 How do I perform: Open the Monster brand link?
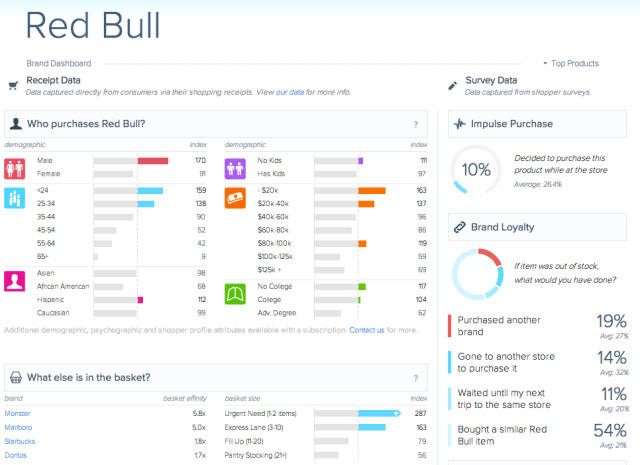click(x=19, y=413)
